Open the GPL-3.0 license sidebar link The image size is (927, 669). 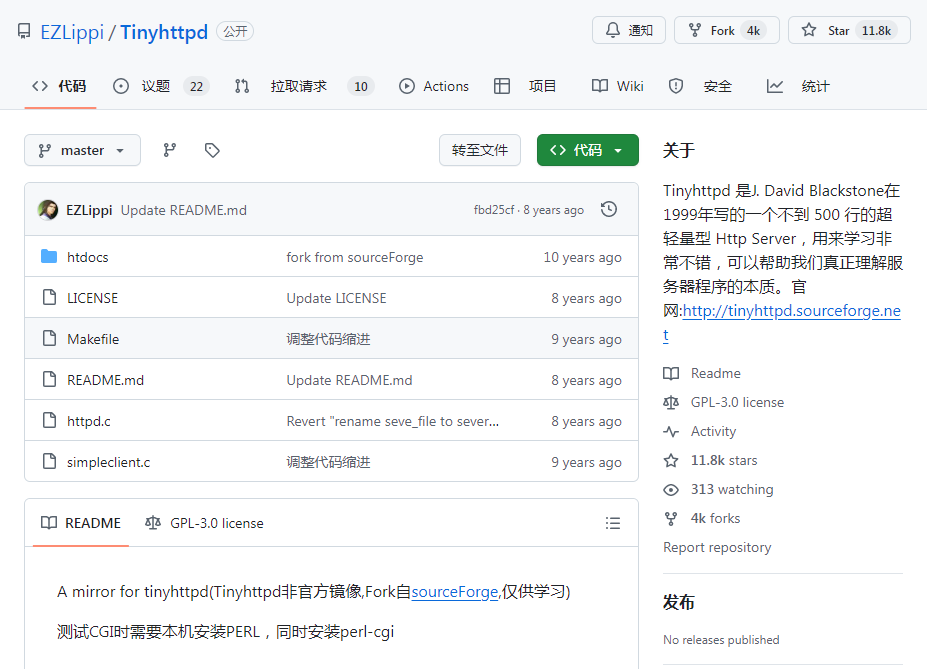click(724, 402)
